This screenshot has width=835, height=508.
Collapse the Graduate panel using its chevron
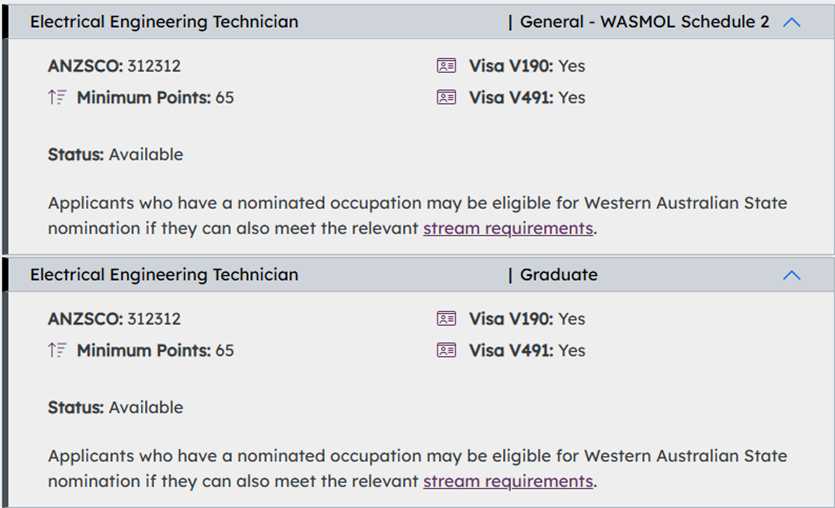point(792,275)
